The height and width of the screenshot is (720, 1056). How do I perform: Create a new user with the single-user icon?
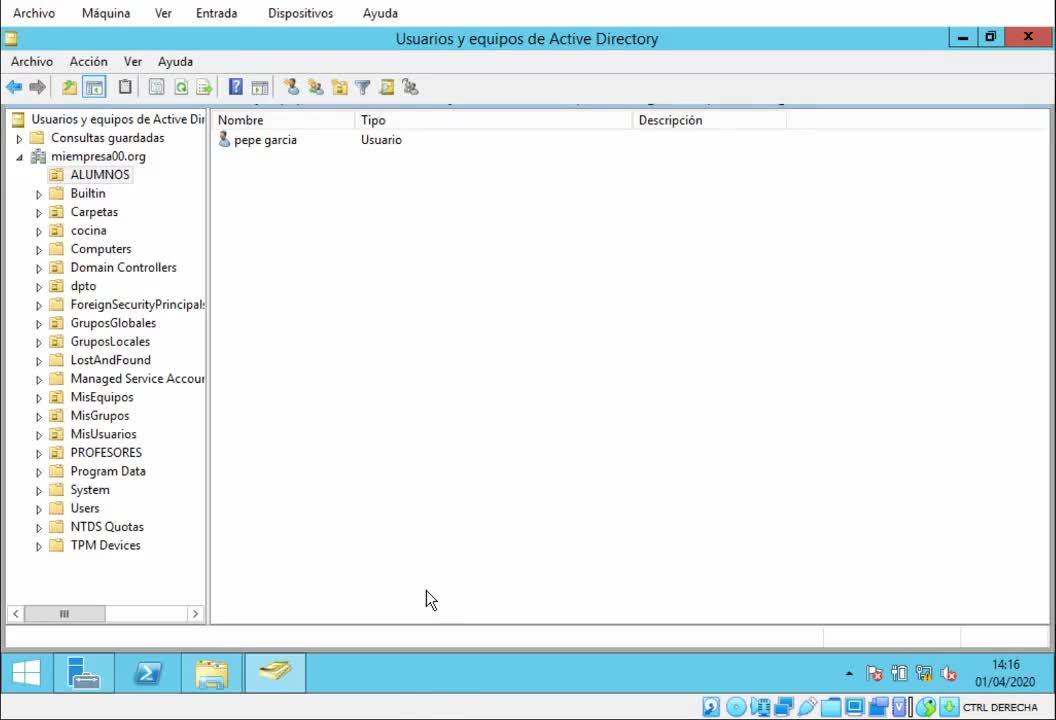(292, 87)
